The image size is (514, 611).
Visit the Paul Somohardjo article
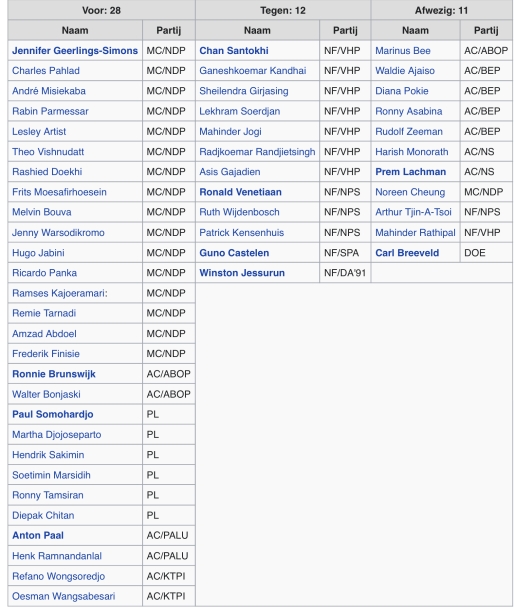click(x=53, y=414)
